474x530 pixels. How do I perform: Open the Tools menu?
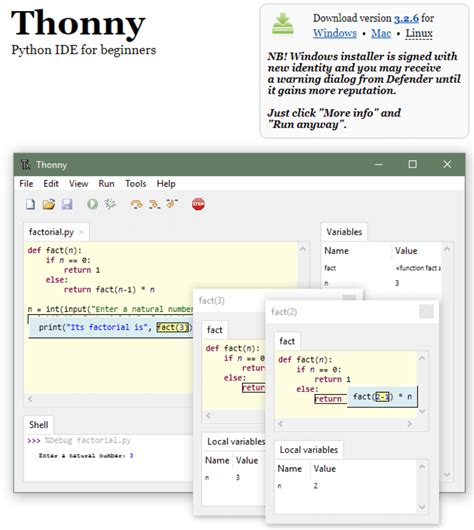coord(136,184)
